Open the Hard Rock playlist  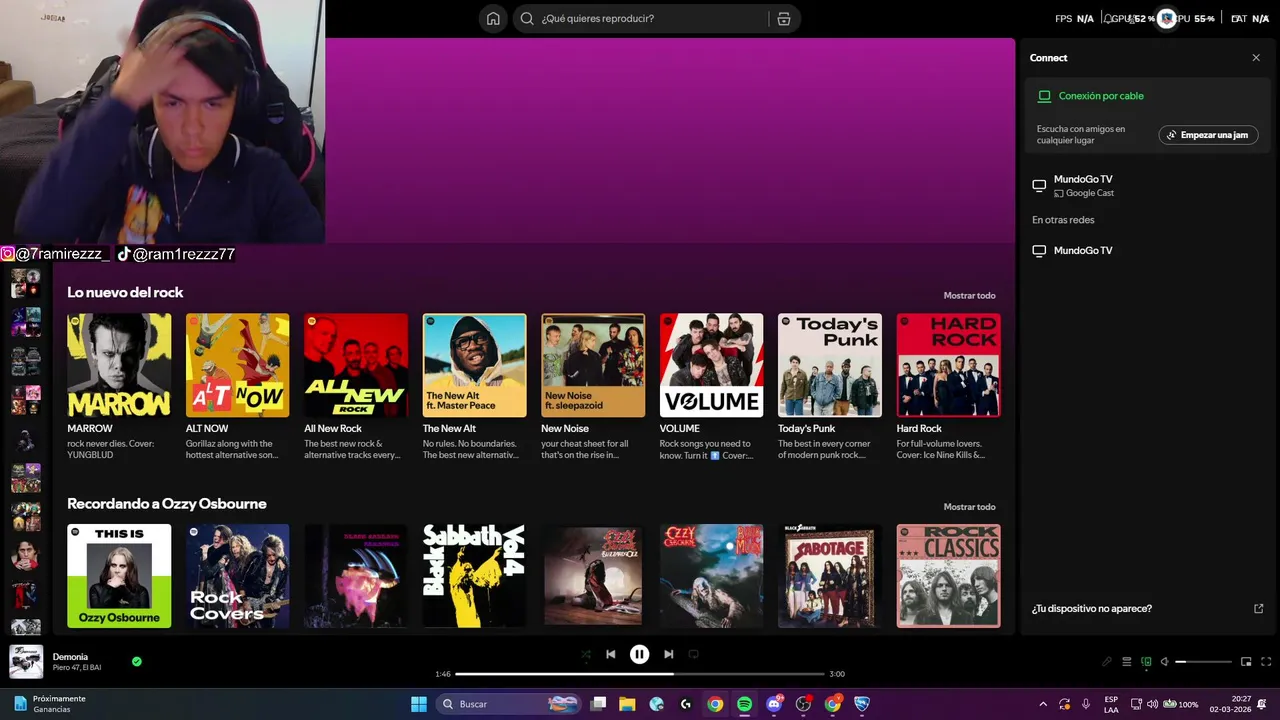coord(948,387)
